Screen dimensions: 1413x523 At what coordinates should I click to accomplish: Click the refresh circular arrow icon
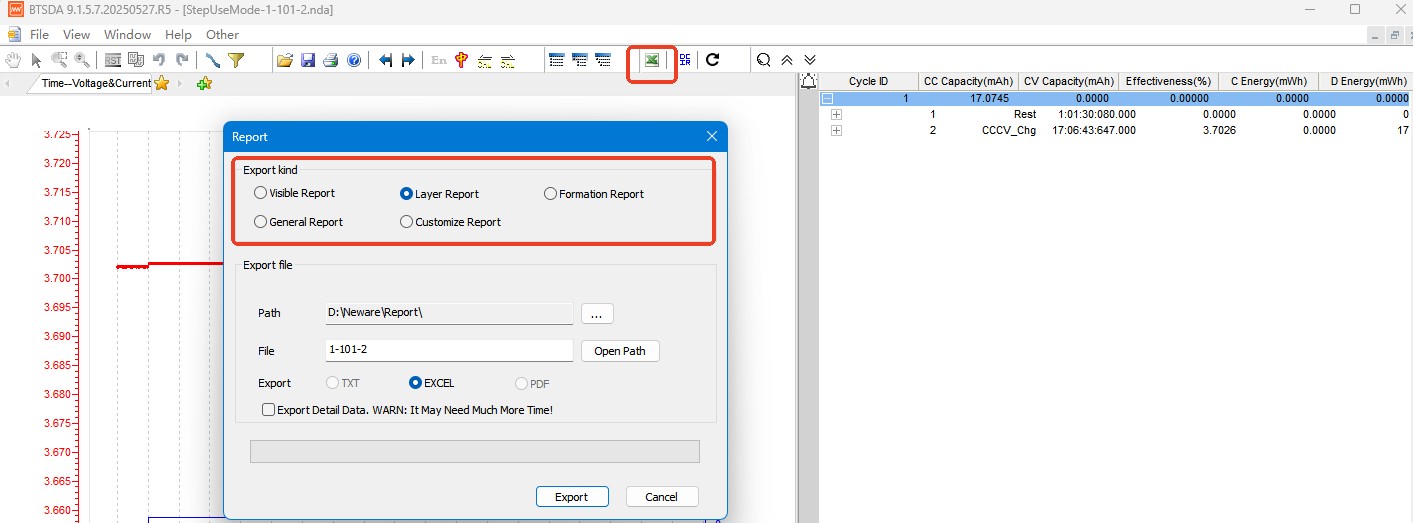713,60
